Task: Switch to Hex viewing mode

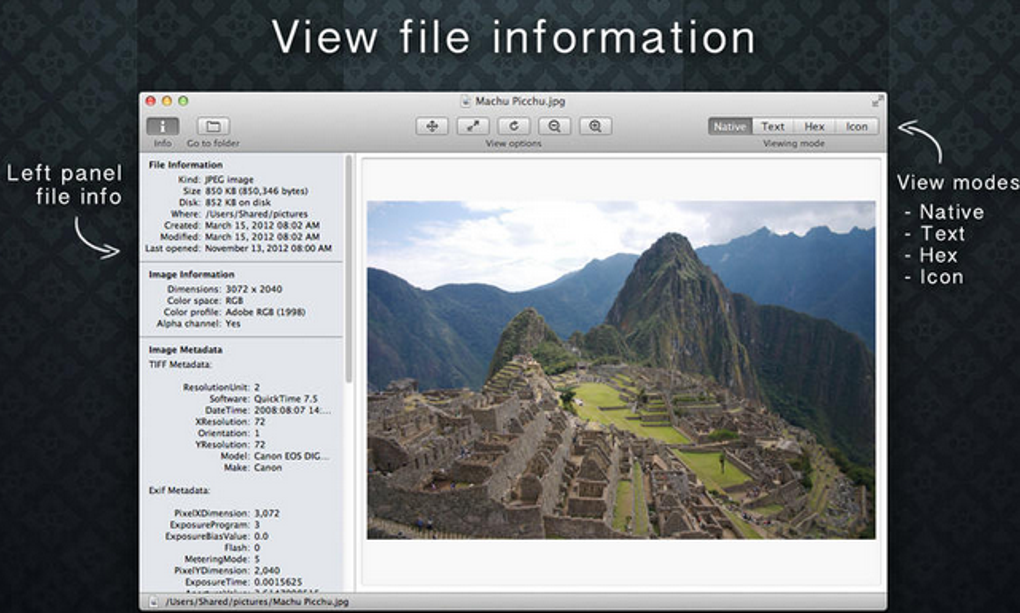Action: (814, 126)
